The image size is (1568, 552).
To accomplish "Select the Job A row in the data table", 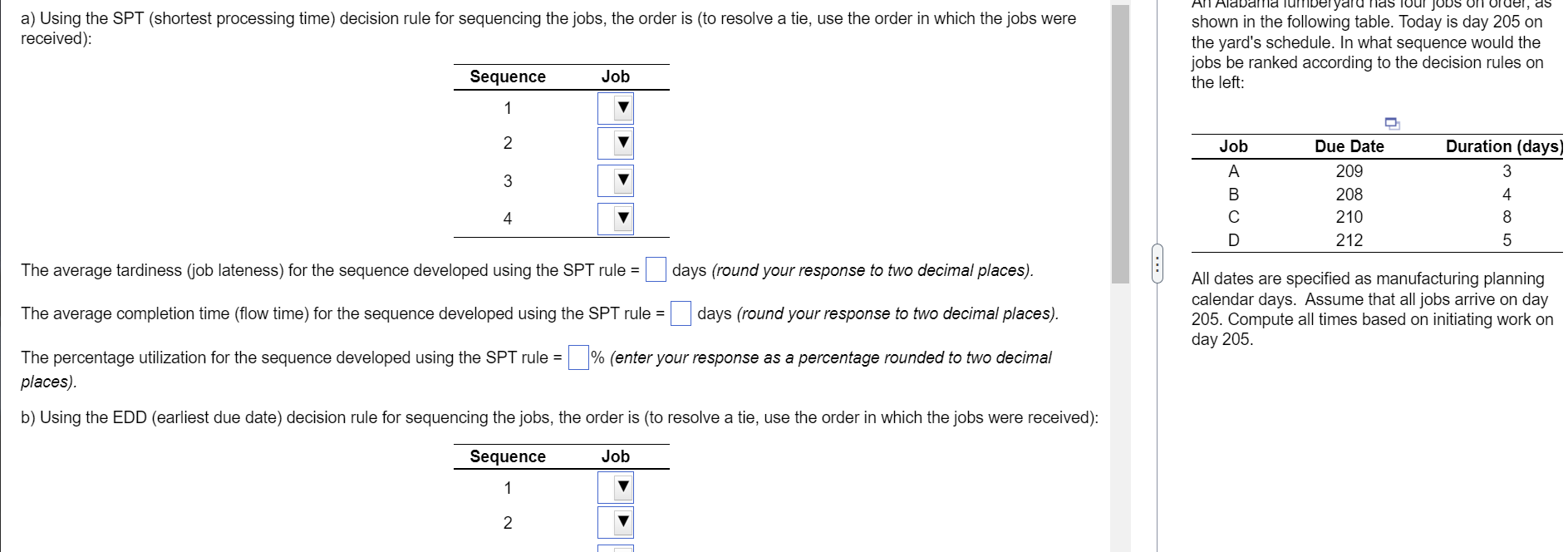I will point(1233,171).
